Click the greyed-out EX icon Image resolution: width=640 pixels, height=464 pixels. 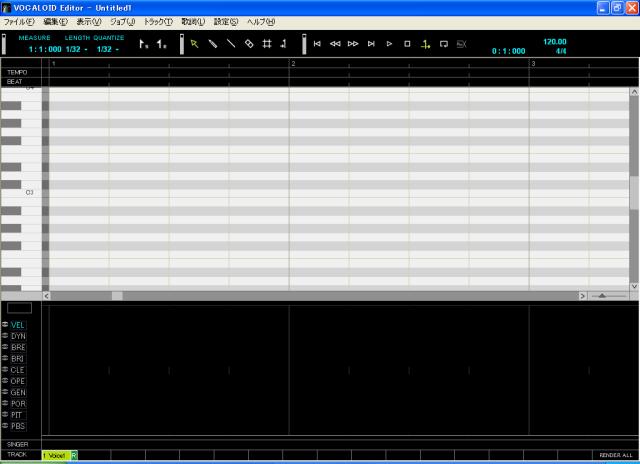(x=462, y=44)
